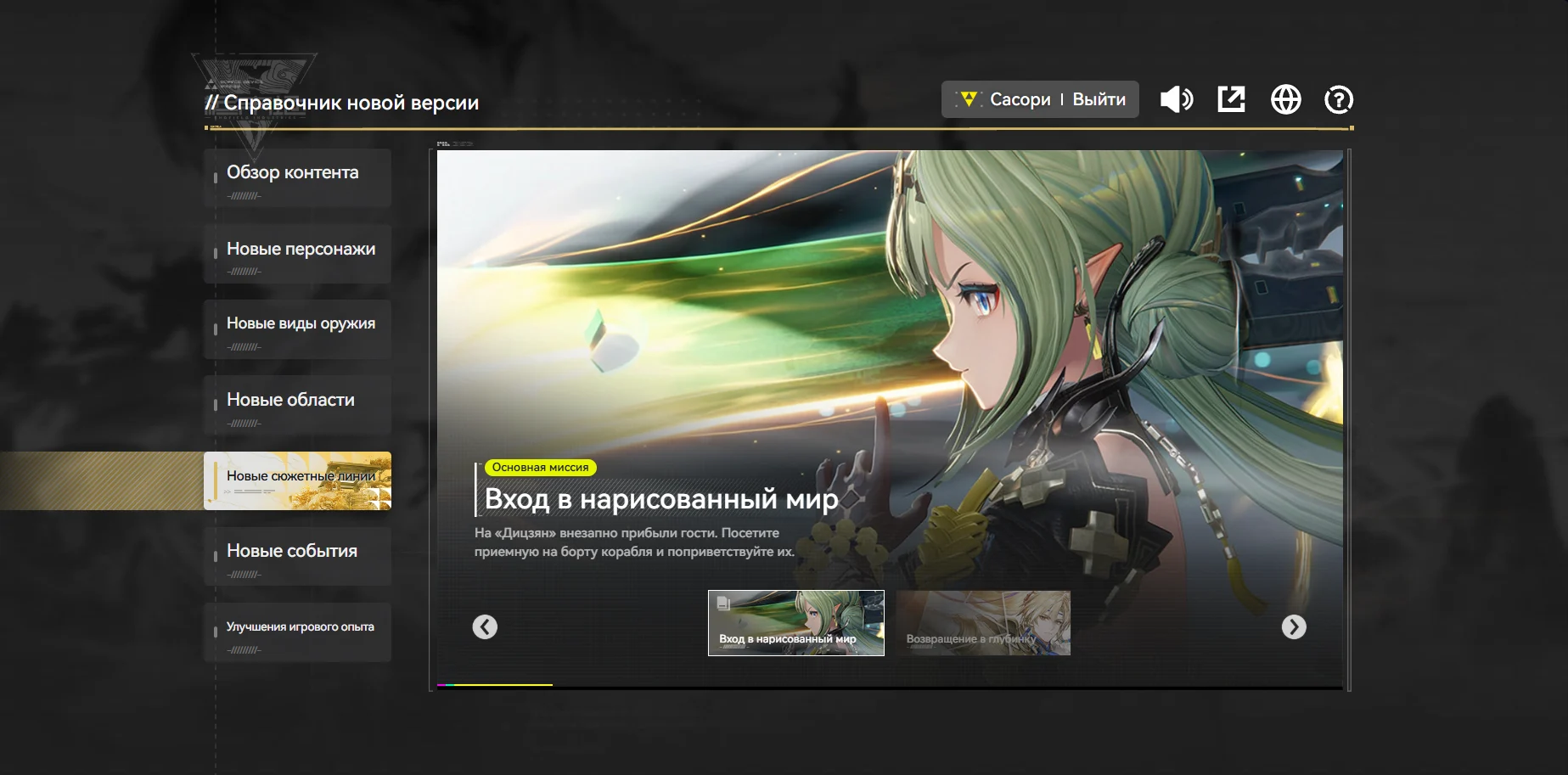
Task: Click the Основная миссия yellow tag
Action: coord(540,468)
